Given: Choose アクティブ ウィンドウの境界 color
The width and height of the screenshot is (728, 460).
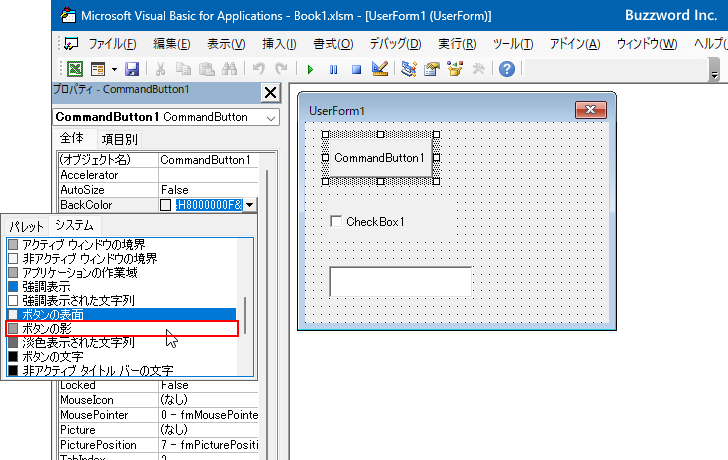Looking at the screenshot, I should tap(122, 244).
